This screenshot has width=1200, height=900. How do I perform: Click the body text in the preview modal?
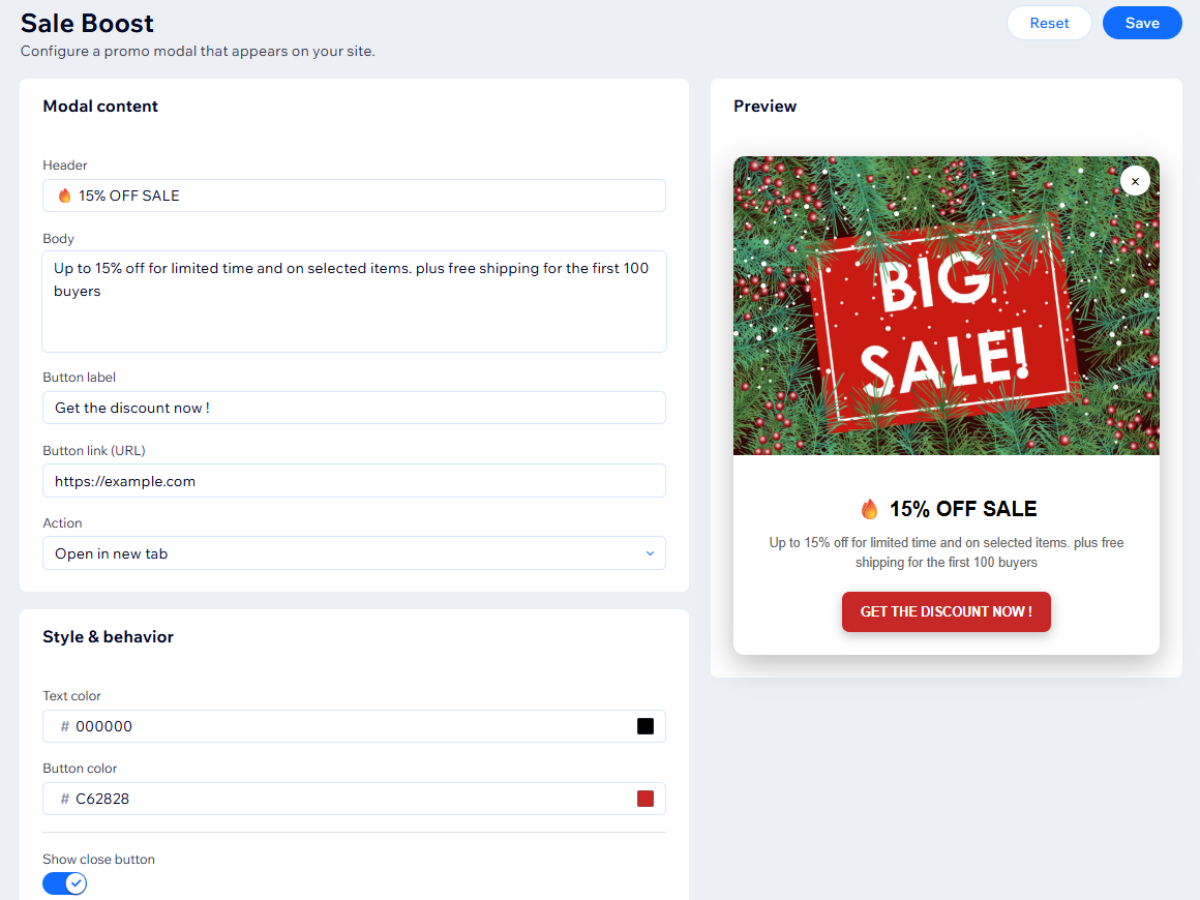point(946,552)
